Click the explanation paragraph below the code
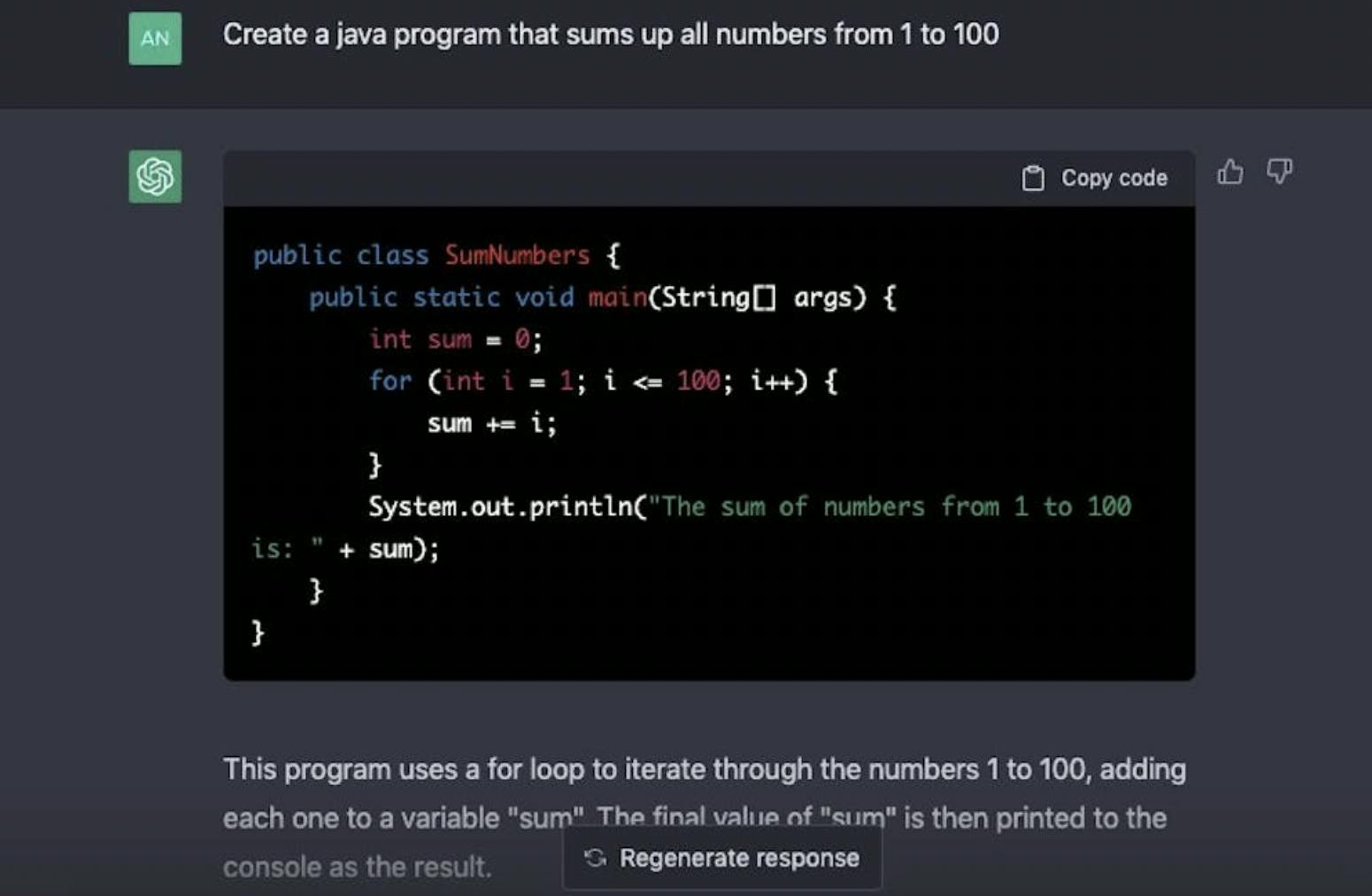This screenshot has width=1372, height=896. pos(699,792)
